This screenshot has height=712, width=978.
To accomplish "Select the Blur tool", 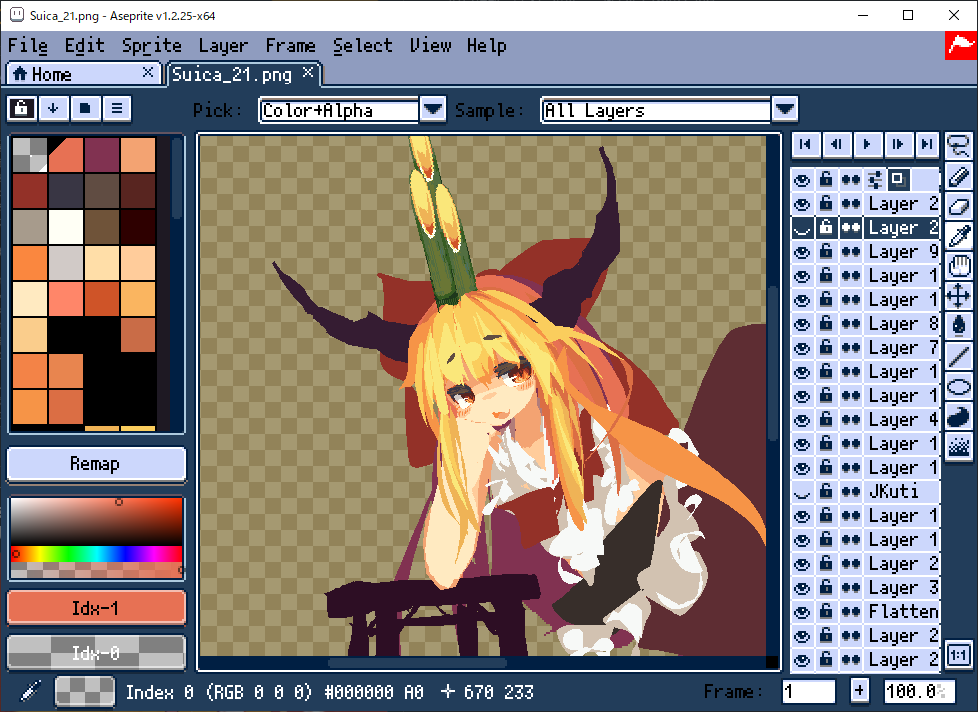I will click(x=959, y=446).
